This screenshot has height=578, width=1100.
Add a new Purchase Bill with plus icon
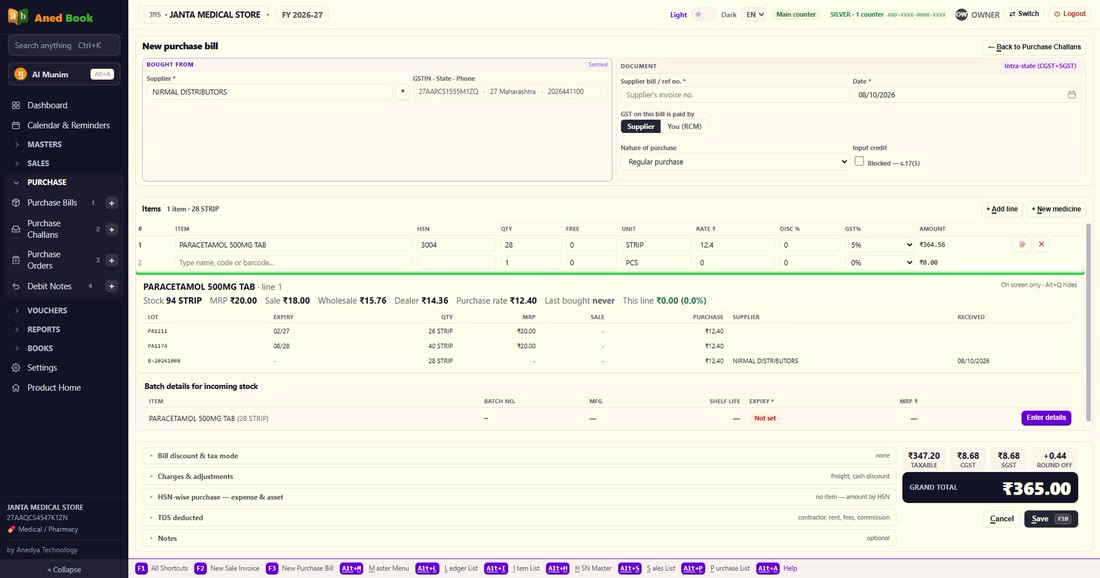pos(111,203)
